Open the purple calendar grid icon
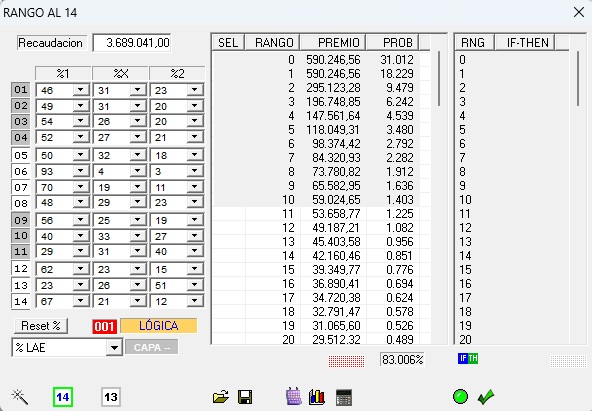The height and width of the screenshot is (411, 592). (293, 397)
